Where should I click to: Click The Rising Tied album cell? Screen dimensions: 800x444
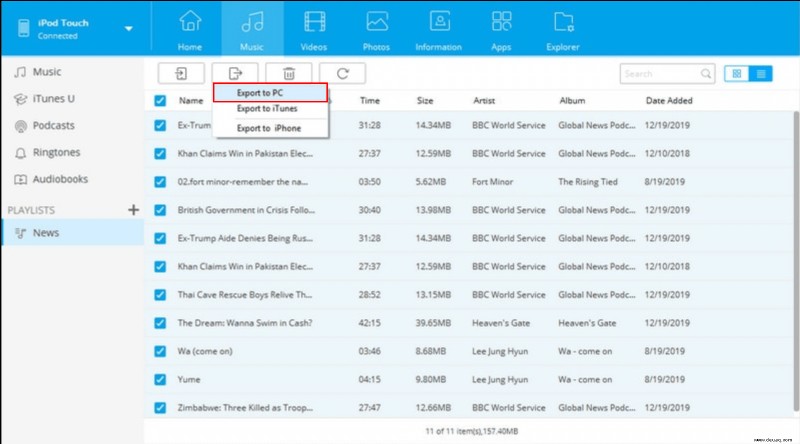(588, 182)
